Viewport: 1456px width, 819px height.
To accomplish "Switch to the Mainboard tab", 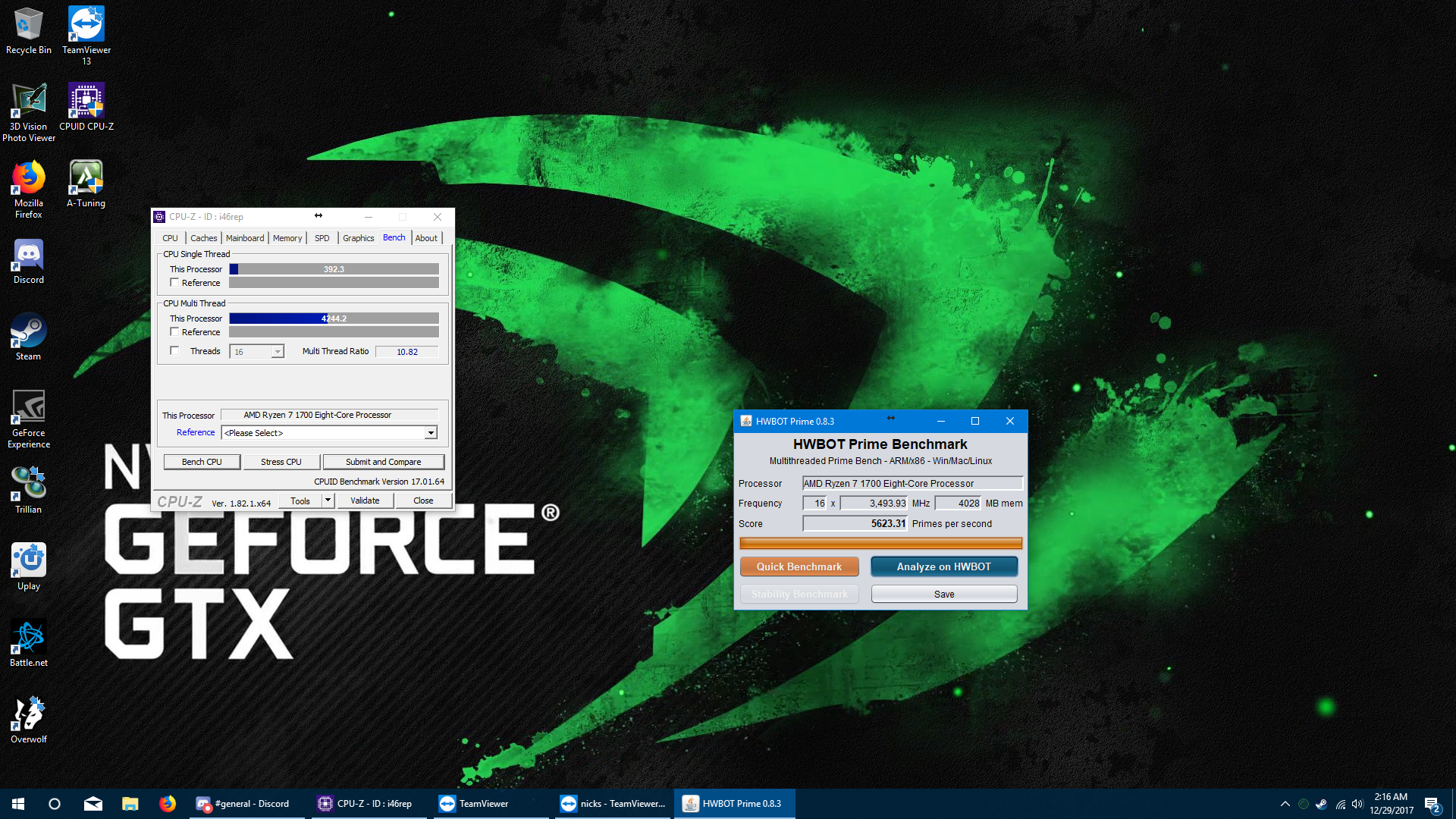I will [x=245, y=238].
